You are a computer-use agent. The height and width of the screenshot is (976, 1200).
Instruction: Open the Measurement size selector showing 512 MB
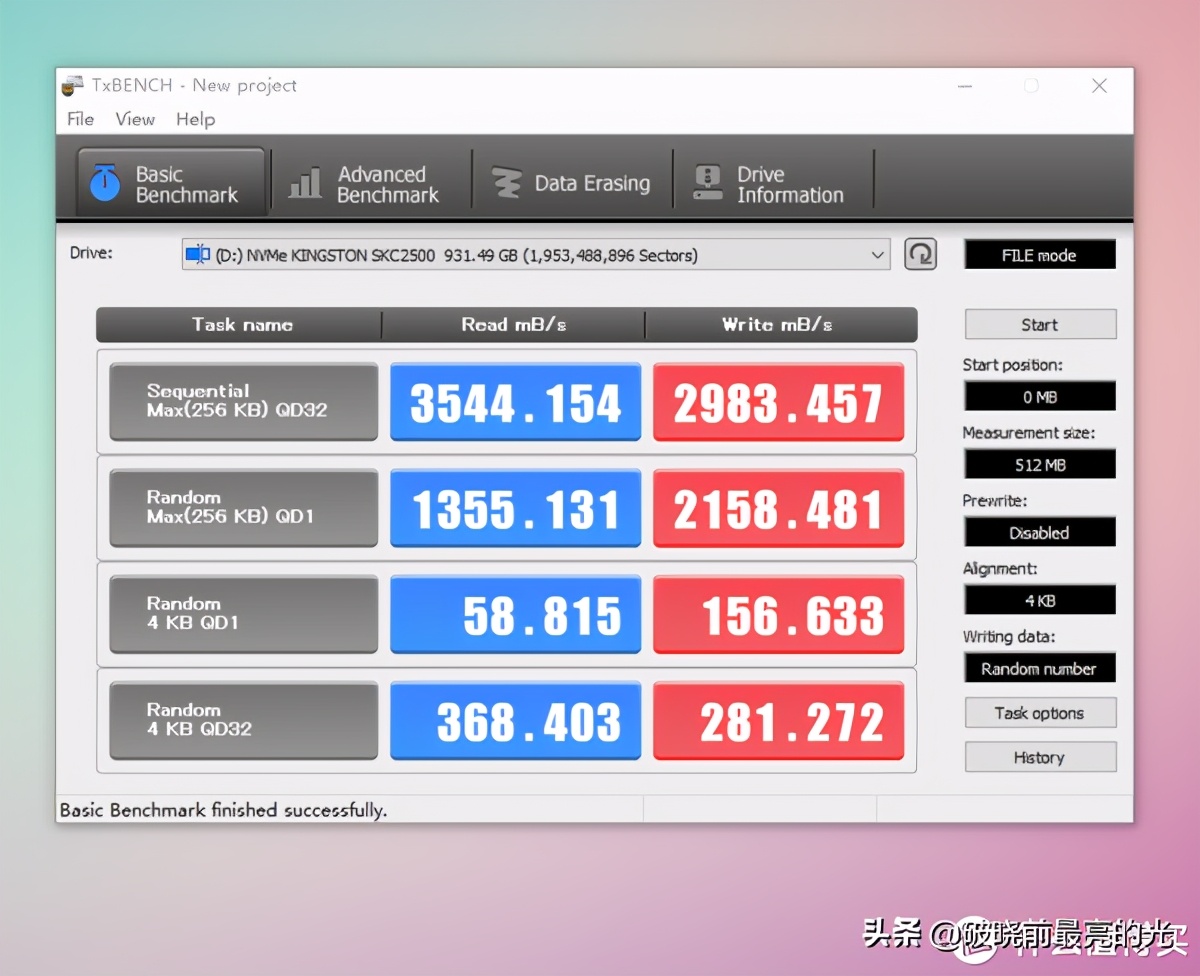pos(1039,464)
